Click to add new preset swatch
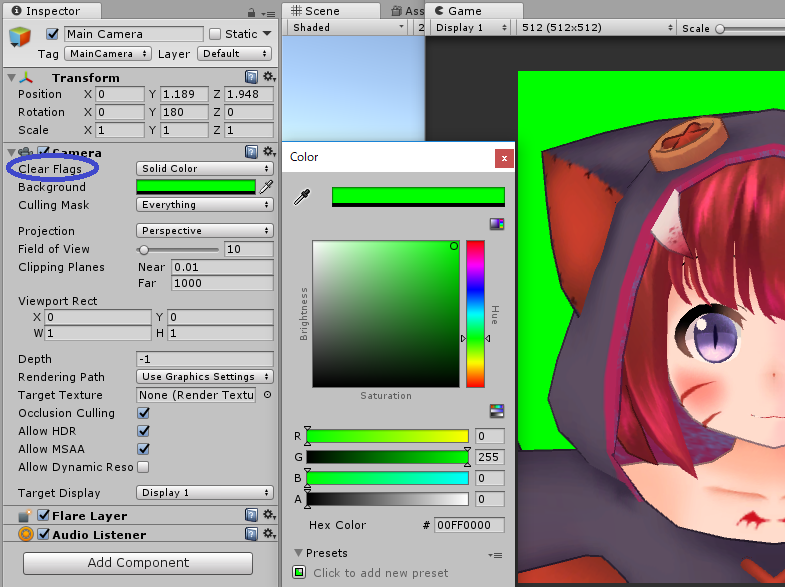785x587 pixels. 299,572
